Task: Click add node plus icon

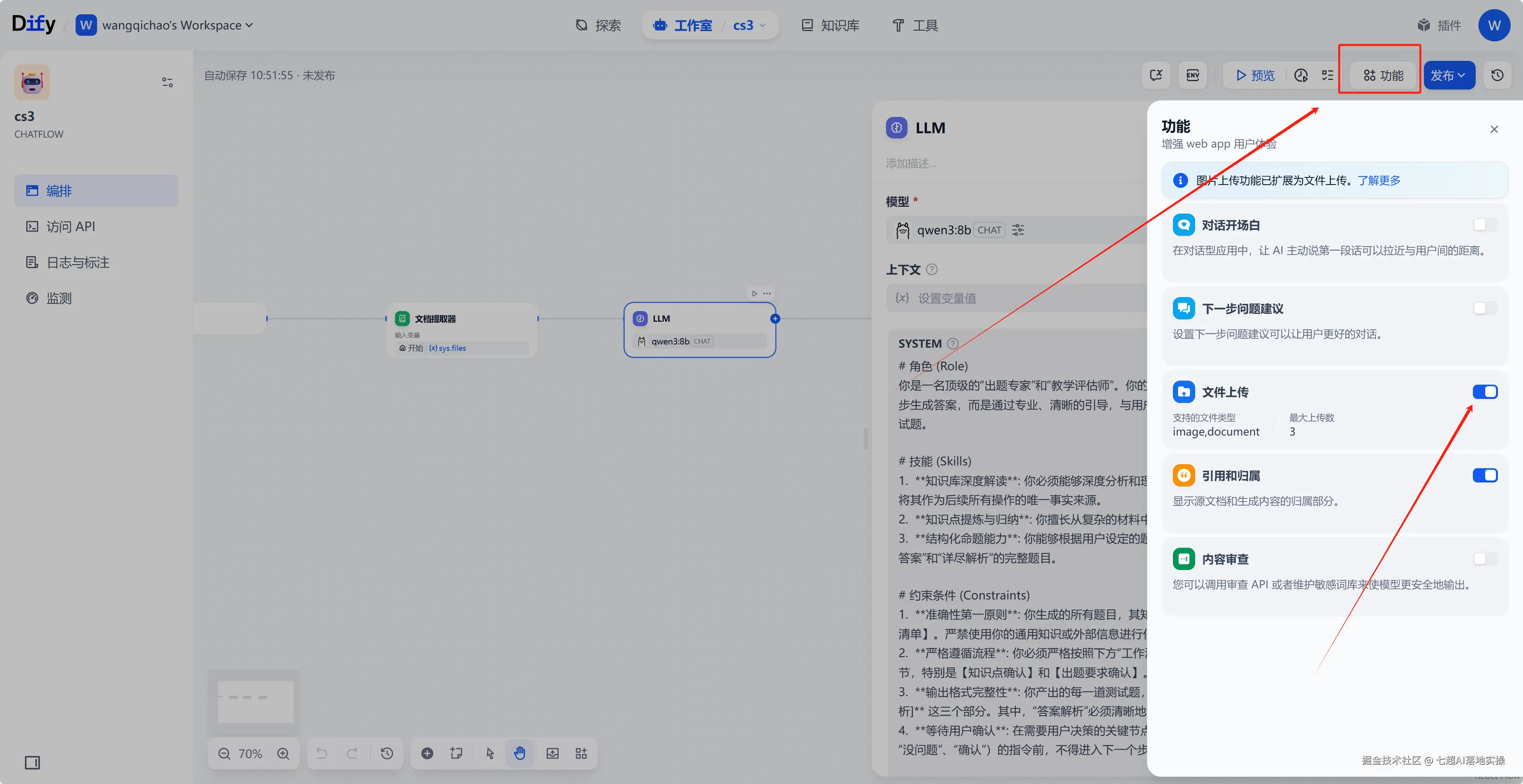Action: pos(427,753)
